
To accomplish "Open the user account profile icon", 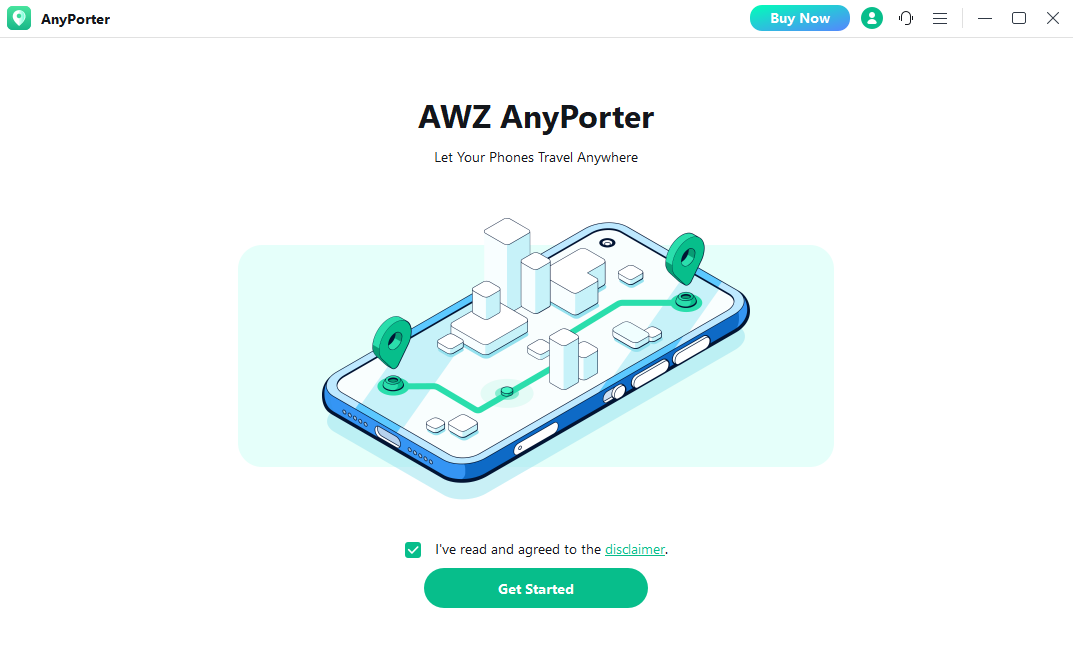I will (x=871, y=18).
